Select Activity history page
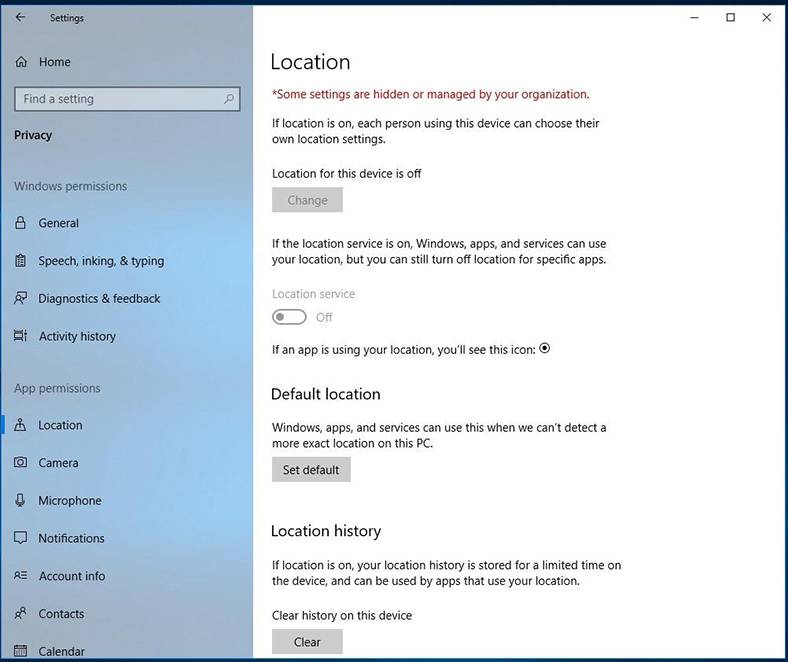The height and width of the screenshot is (662, 788). click(127, 336)
